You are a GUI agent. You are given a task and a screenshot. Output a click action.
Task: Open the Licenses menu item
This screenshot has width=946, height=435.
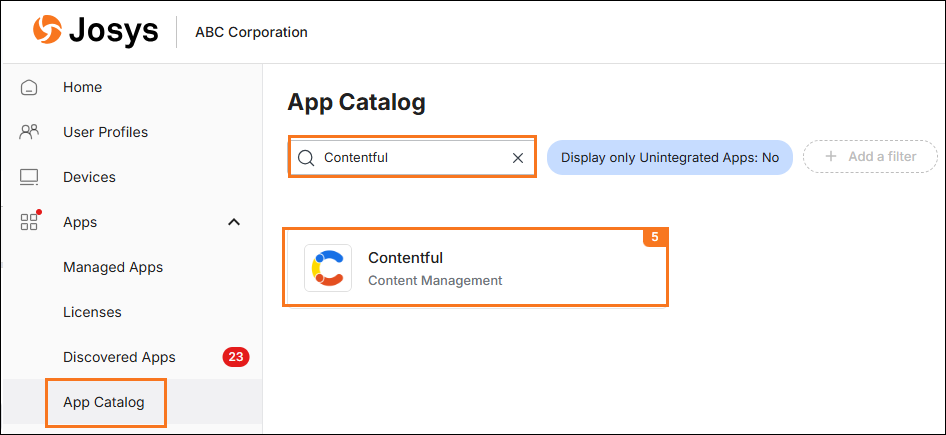[92, 312]
